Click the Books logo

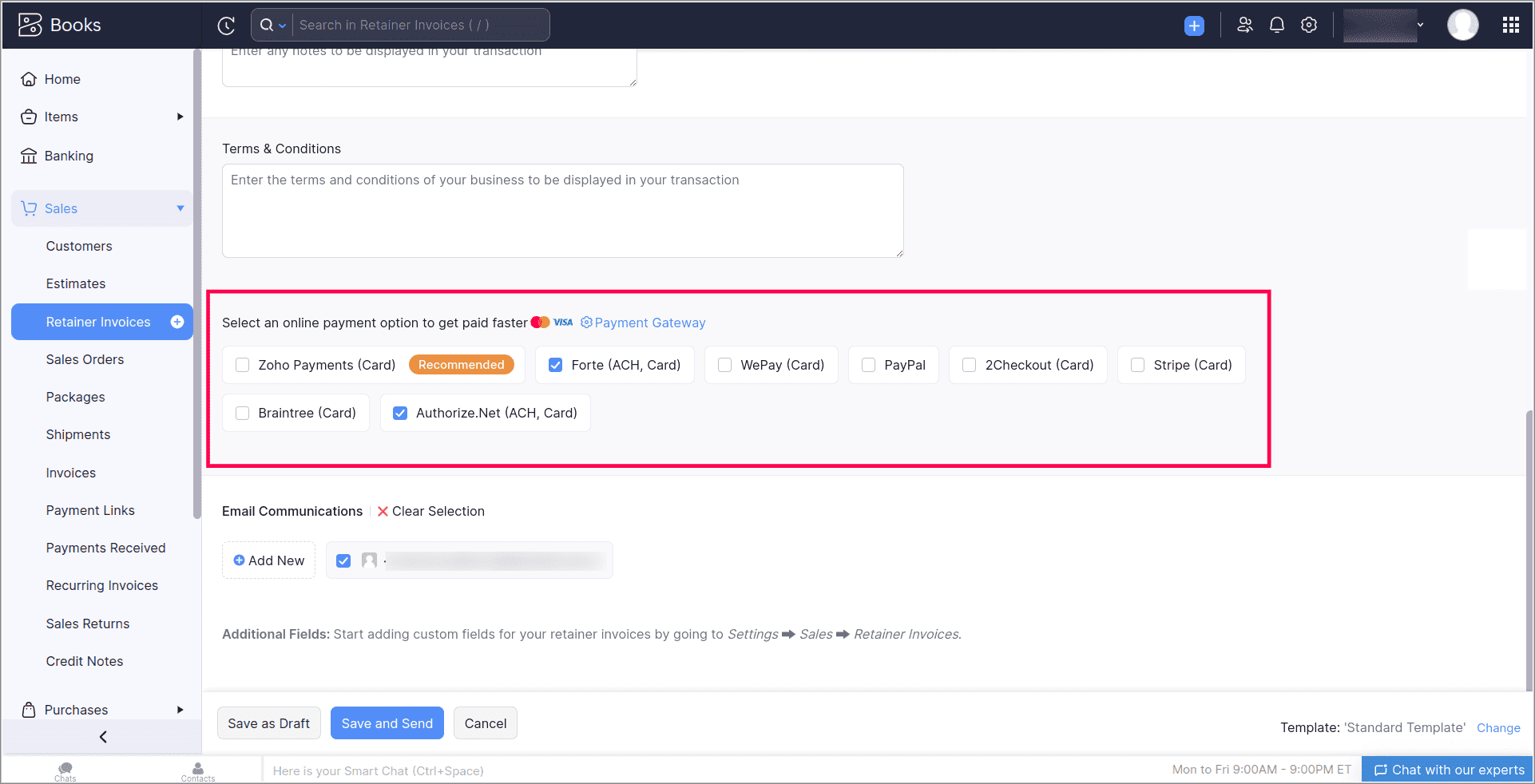(60, 25)
